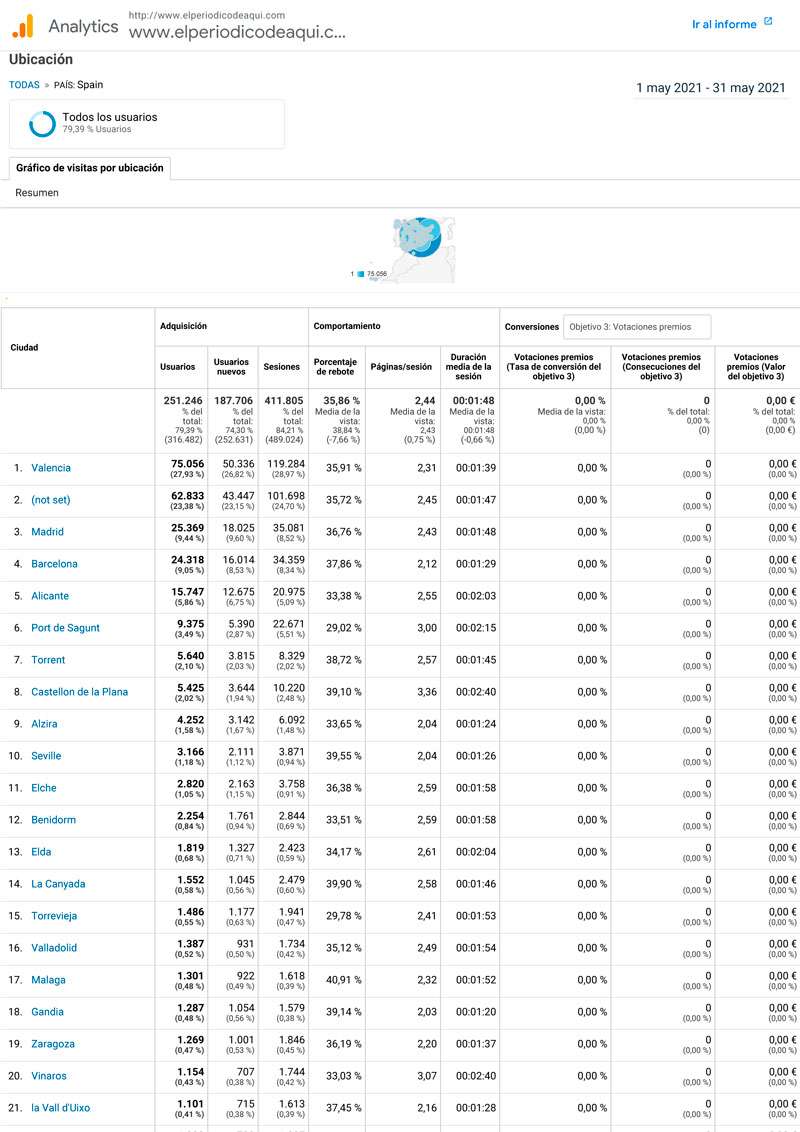Click the Comportamiento group header
This screenshot has width=800, height=1132.
[x=347, y=326]
